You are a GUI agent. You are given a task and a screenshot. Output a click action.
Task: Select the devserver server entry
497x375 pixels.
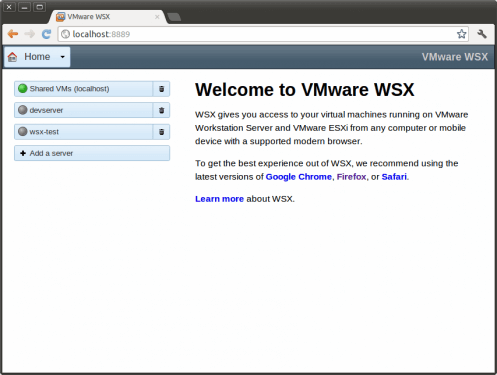tap(83, 110)
